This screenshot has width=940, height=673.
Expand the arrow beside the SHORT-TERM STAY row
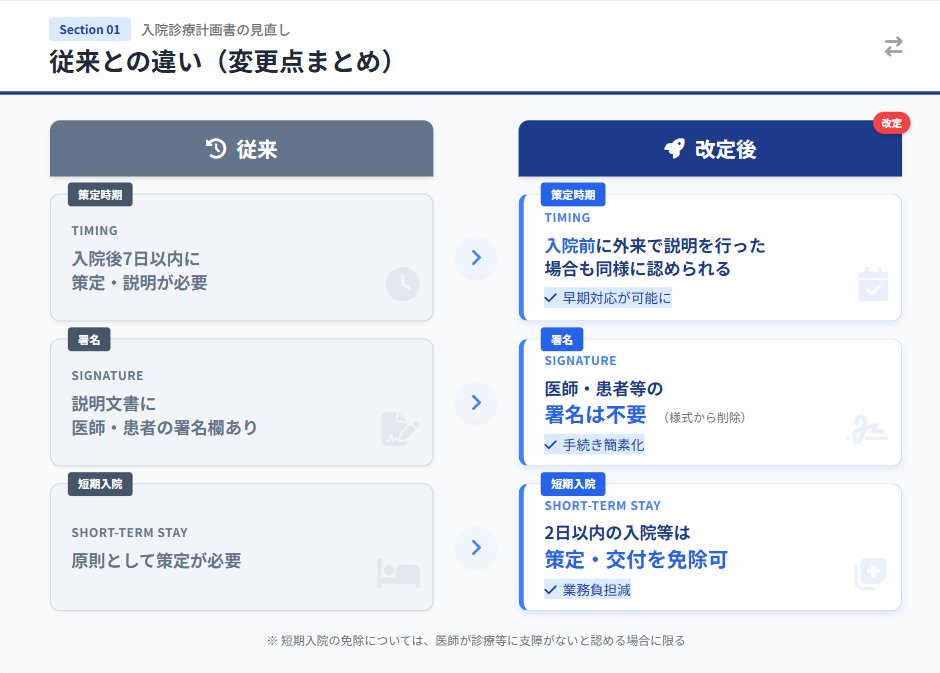(x=476, y=548)
